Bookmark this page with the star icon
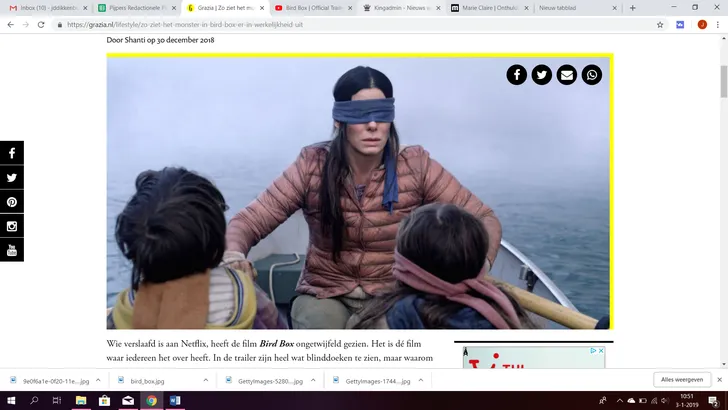This screenshot has width=728, height=410. coord(660,25)
